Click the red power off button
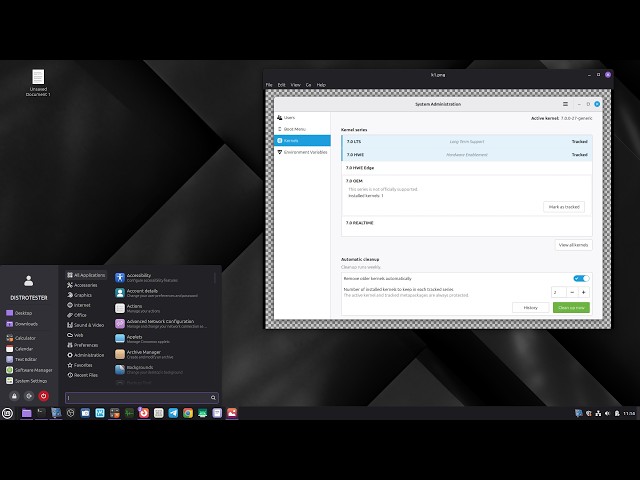Screen dimensions: 640x480 (x=44, y=396)
